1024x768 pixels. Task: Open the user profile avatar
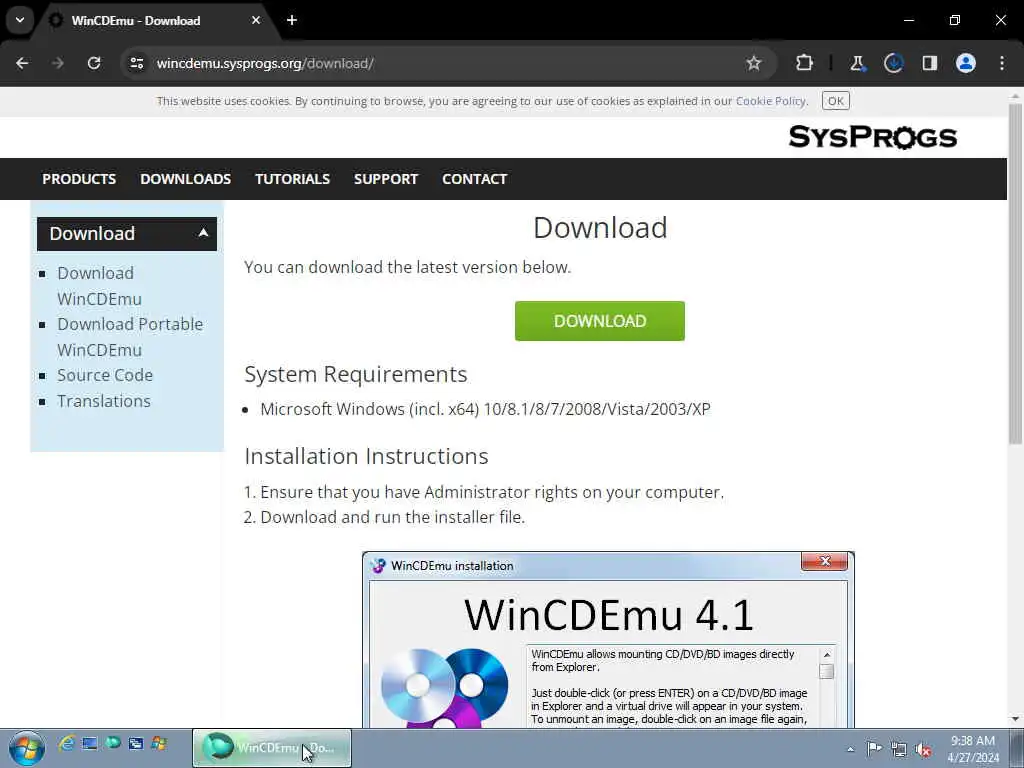(966, 63)
